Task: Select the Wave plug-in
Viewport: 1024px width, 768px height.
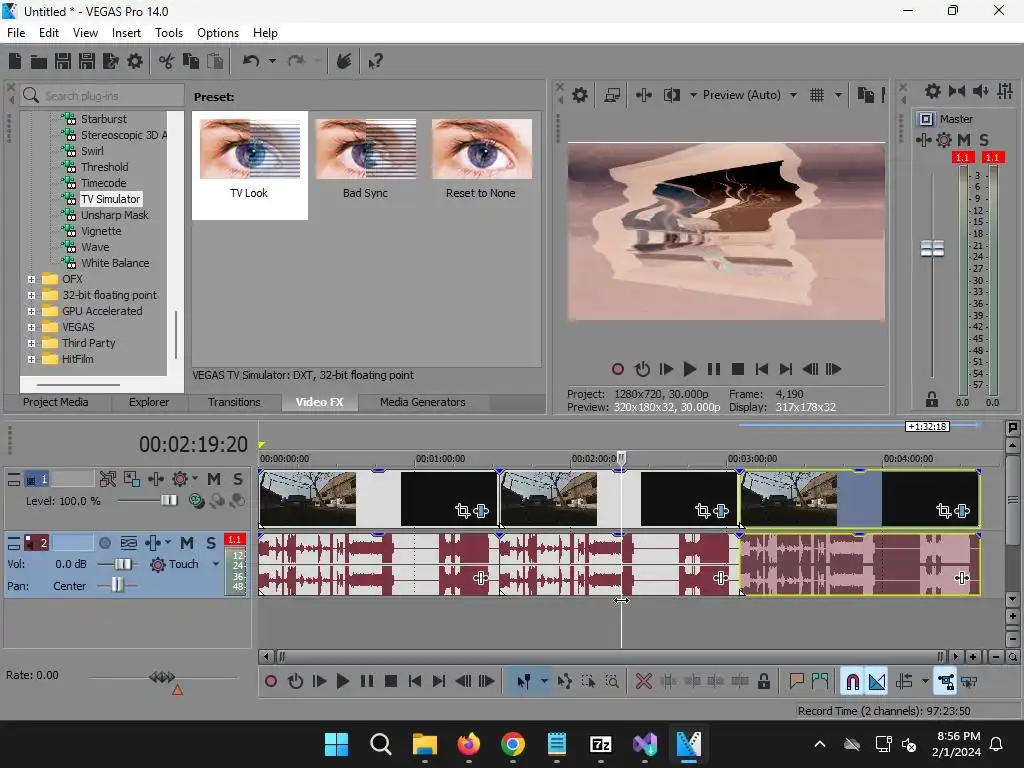Action: click(95, 248)
